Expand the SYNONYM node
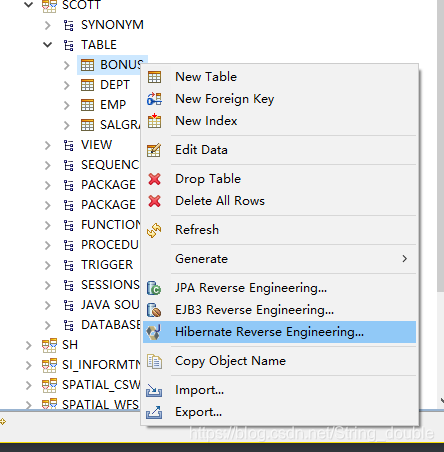This screenshot has width=444, height=452. pyautogui.click(x=48, y=25)
